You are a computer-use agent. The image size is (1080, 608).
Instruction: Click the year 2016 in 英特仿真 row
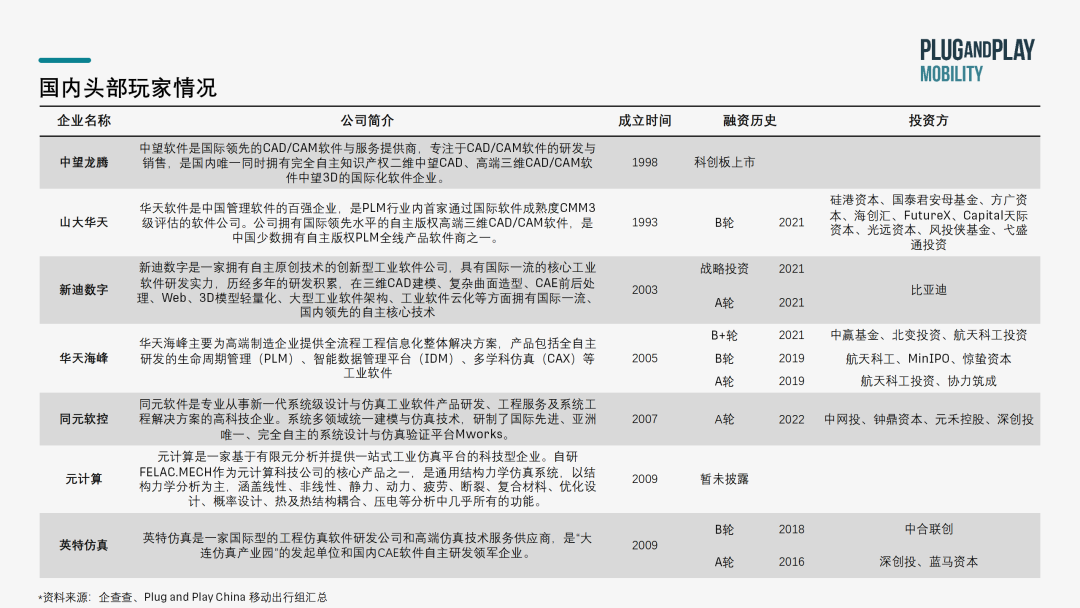[x=791, y=562]
